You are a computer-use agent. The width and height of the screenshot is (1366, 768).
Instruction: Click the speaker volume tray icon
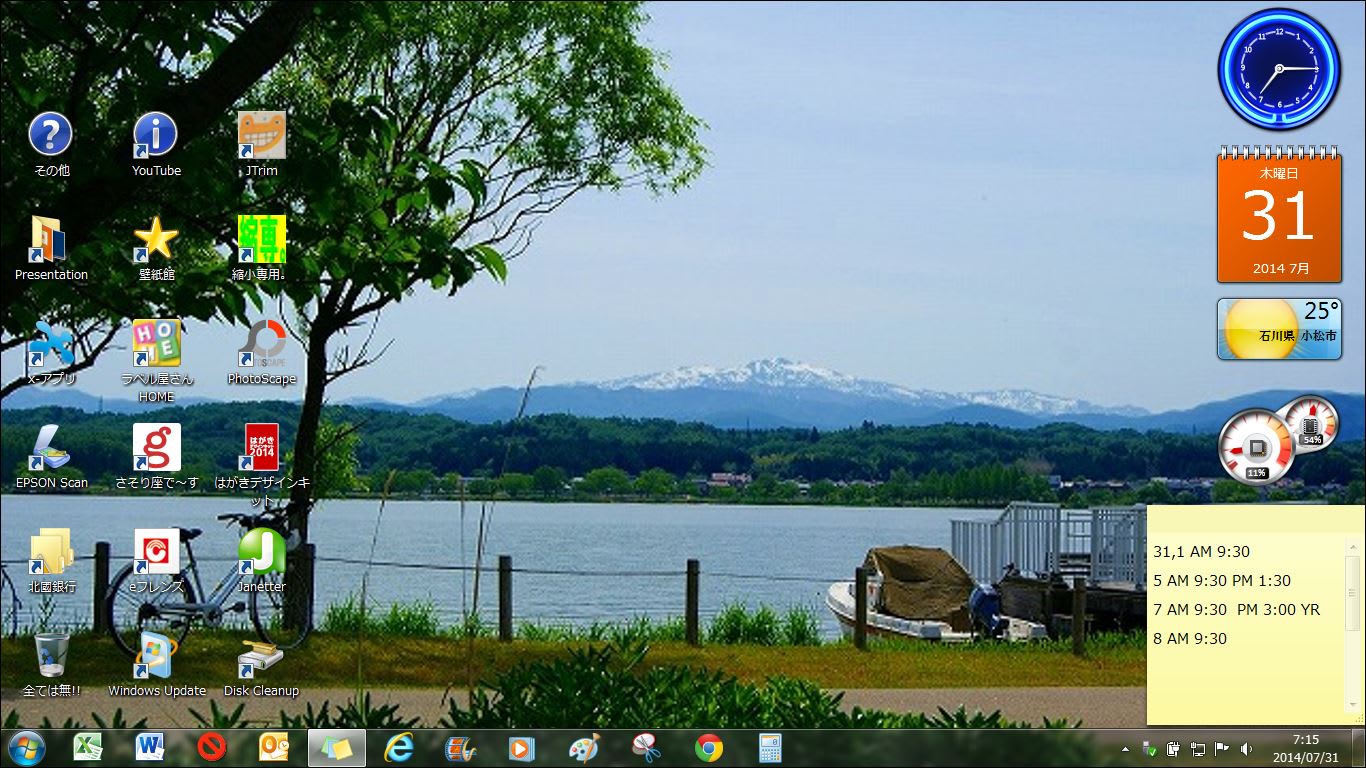(1246, 748)
